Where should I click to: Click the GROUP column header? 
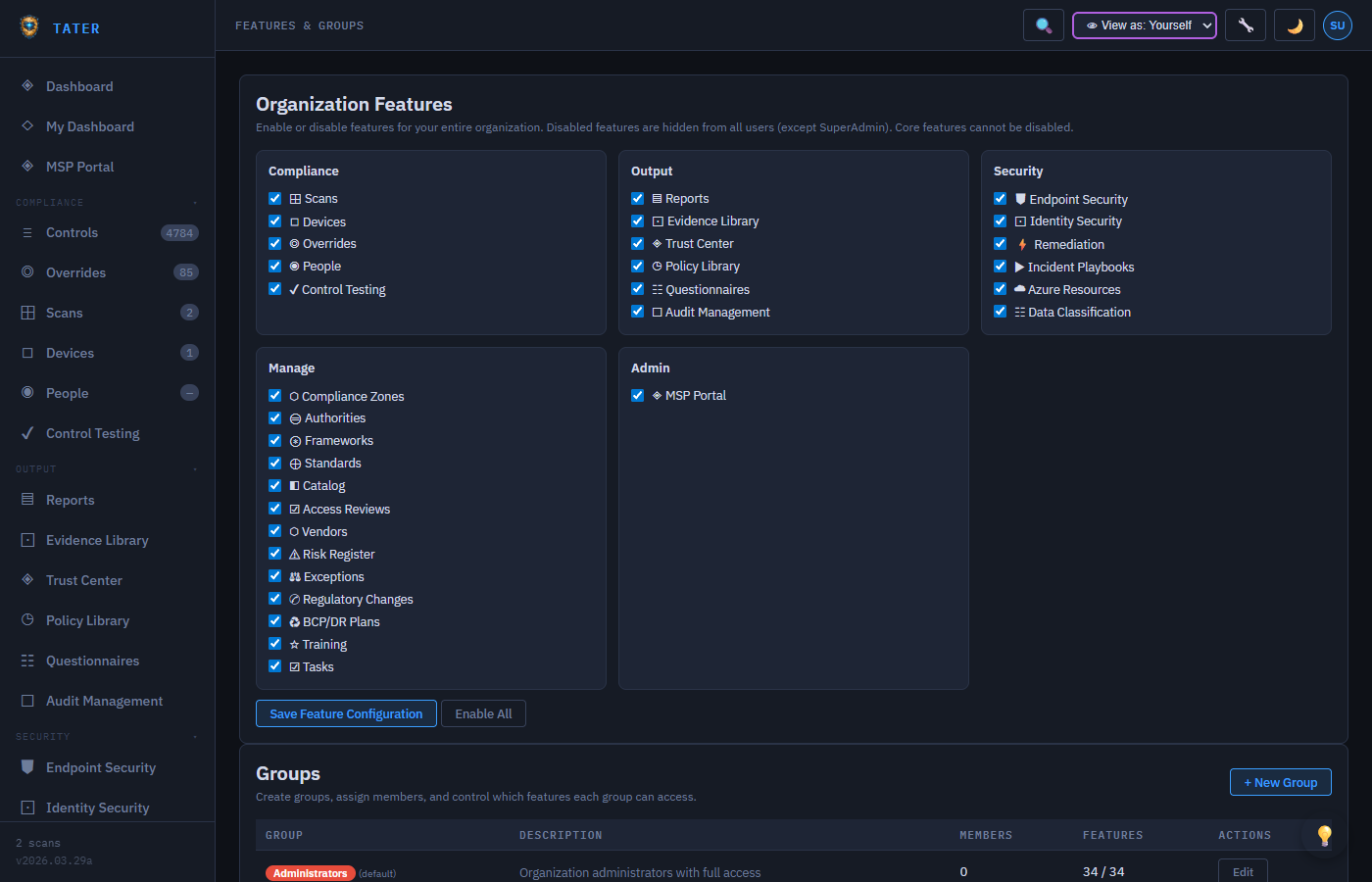[x=284, y=836]
